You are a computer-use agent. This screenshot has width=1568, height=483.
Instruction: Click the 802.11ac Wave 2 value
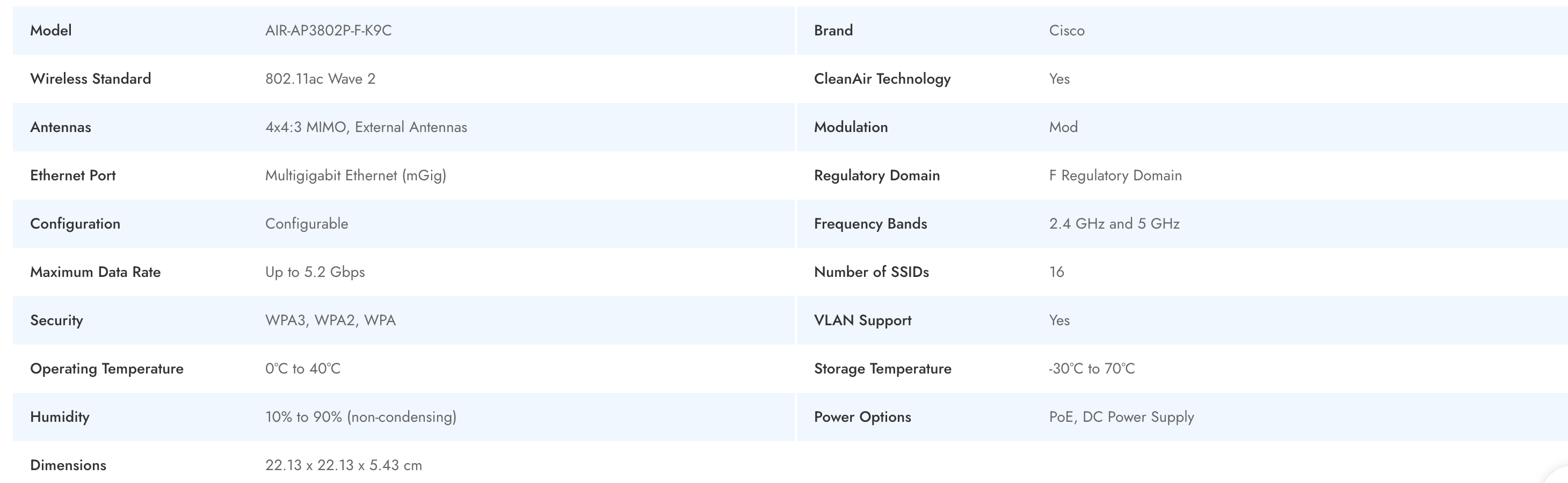click(x=320, y=78)
